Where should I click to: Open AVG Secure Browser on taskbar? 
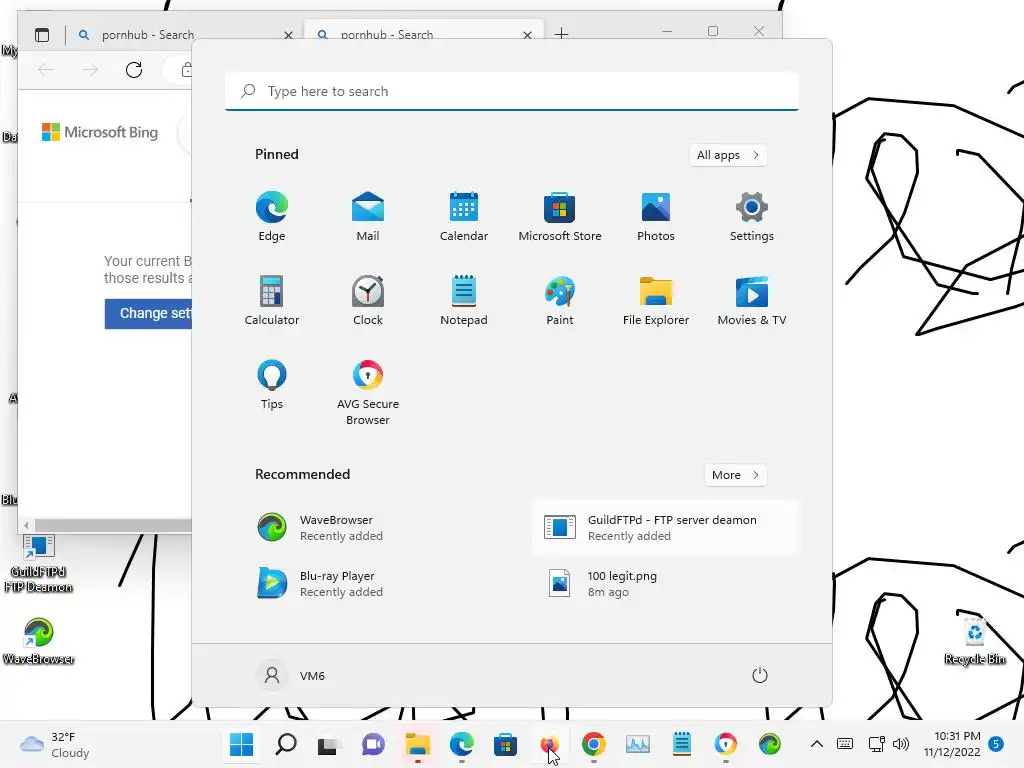(726, 744)
